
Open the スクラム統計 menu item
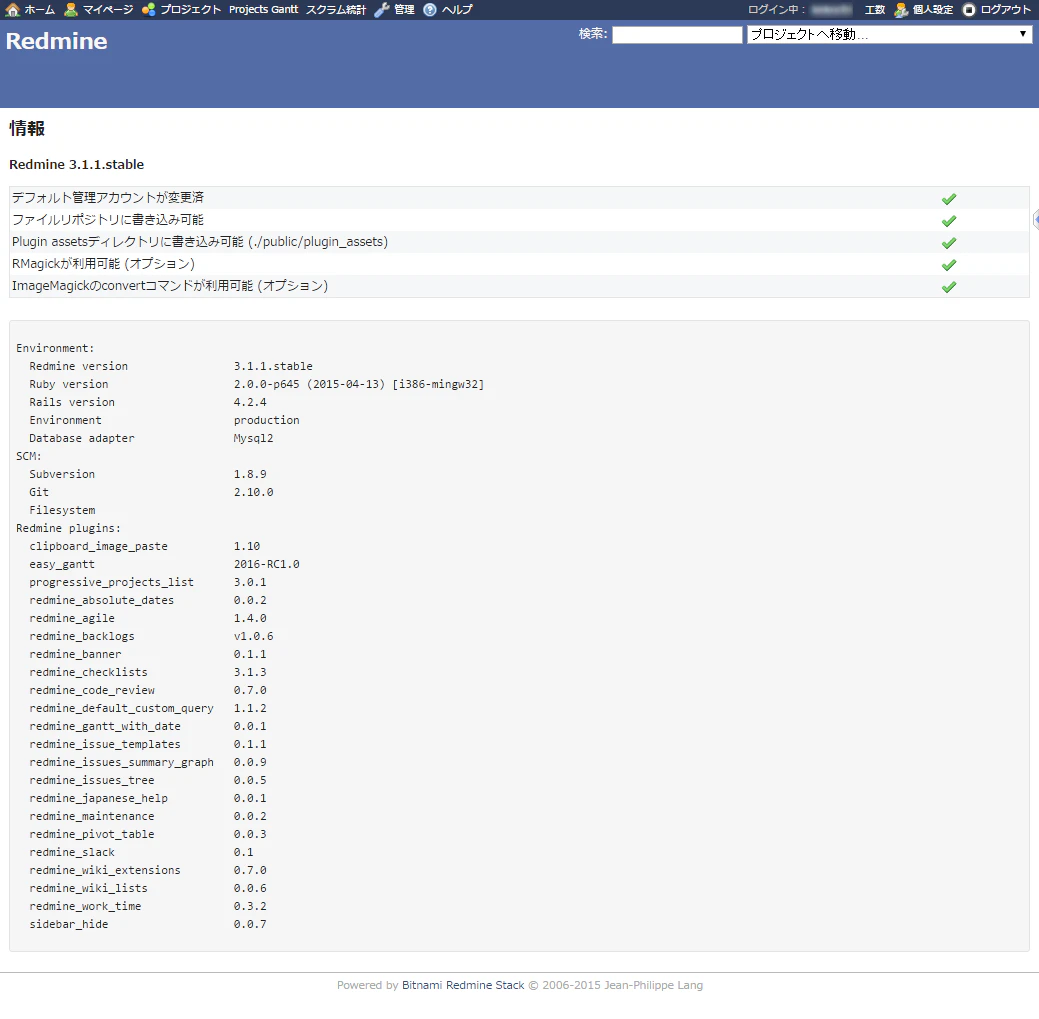(336, 10)
